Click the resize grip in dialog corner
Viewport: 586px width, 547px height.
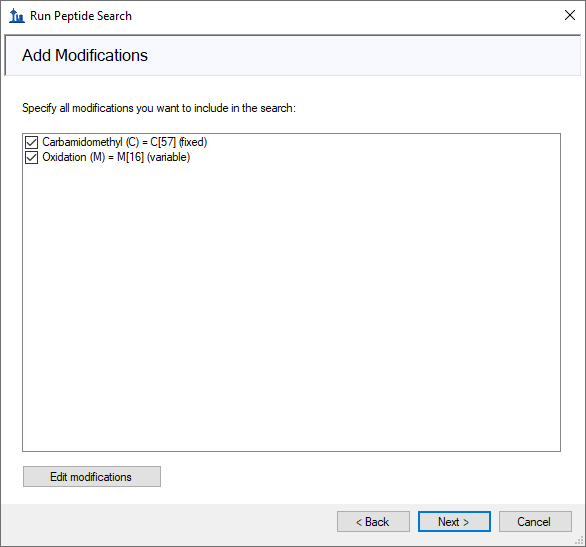(579, 540)
